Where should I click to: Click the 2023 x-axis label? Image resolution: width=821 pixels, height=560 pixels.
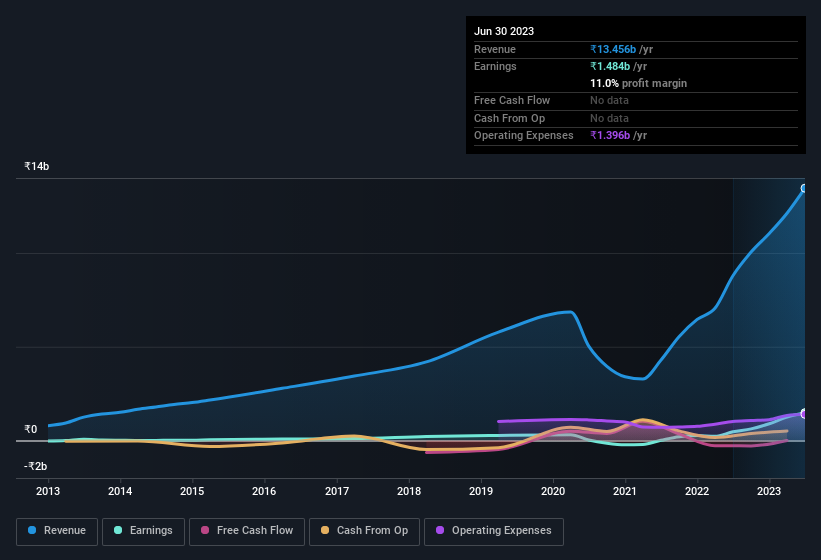(769, 491)
